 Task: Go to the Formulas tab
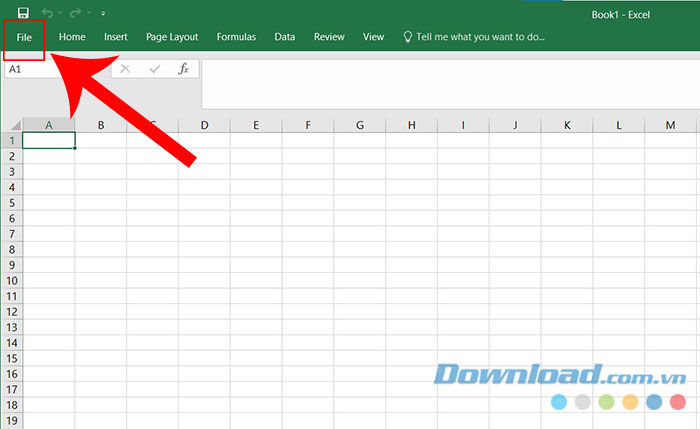(236, 37)
